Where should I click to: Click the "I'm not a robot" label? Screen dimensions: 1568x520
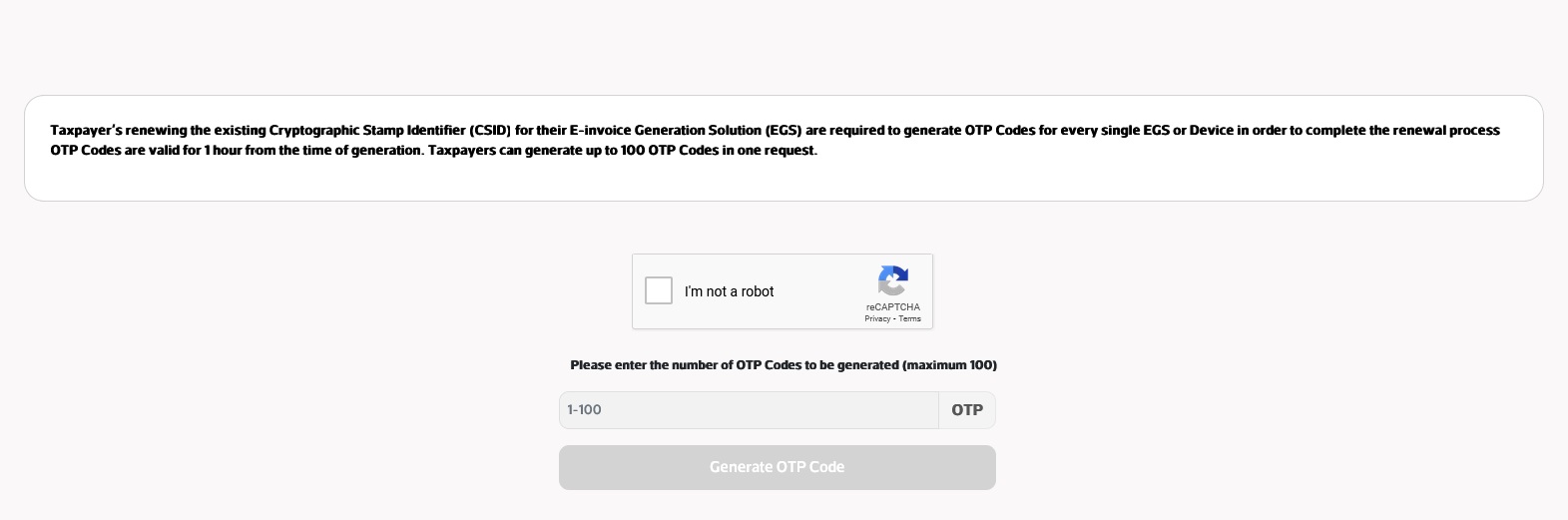point(729,291)
